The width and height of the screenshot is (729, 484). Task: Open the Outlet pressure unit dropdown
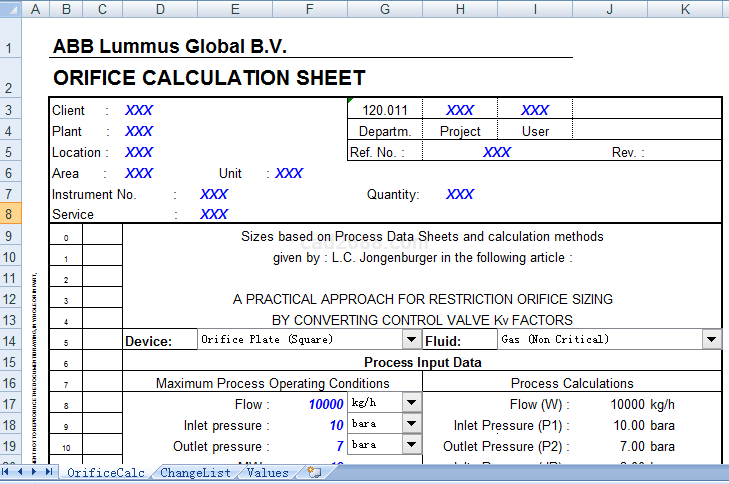[411, 445]
